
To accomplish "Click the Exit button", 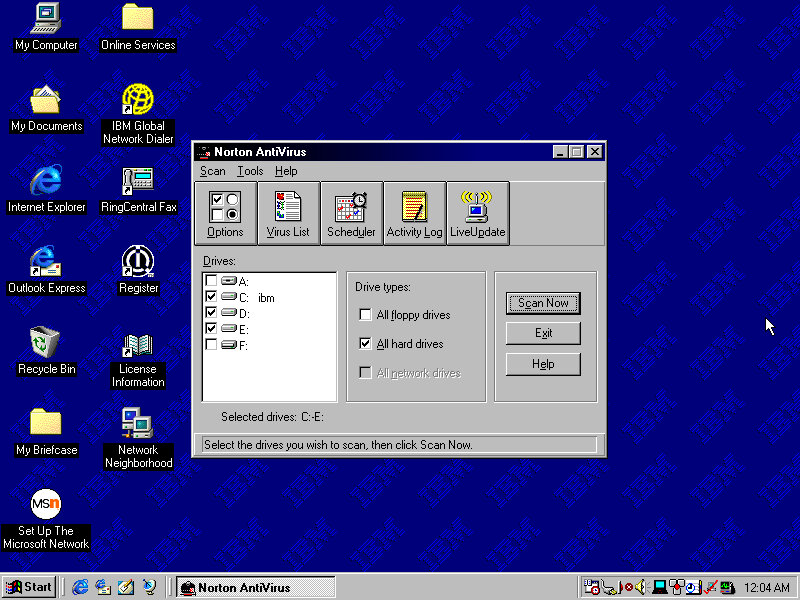I will coord(543,333).
